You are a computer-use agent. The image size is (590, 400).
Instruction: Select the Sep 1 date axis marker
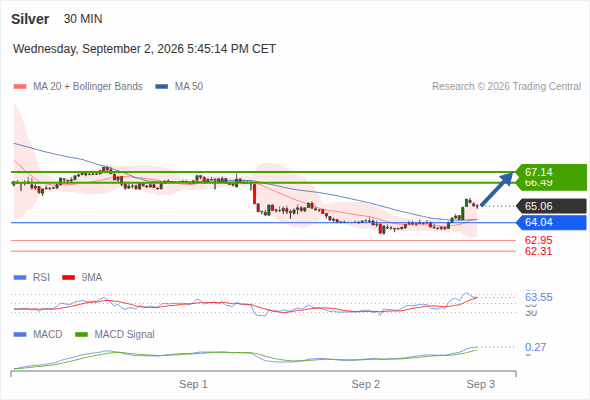[x=193, y=384]
